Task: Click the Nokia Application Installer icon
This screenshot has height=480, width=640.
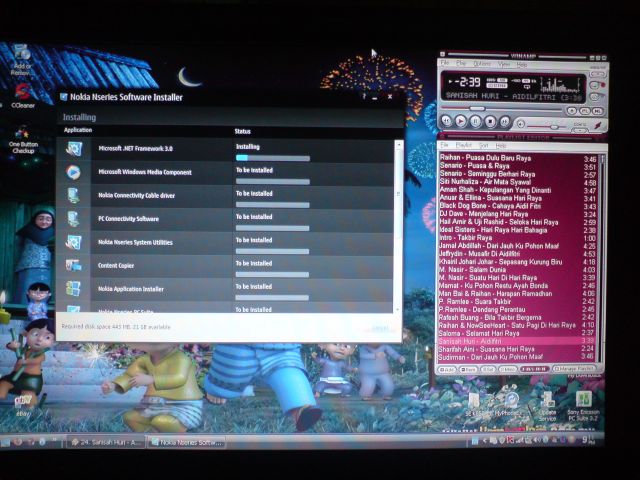Action: [73, 288]
